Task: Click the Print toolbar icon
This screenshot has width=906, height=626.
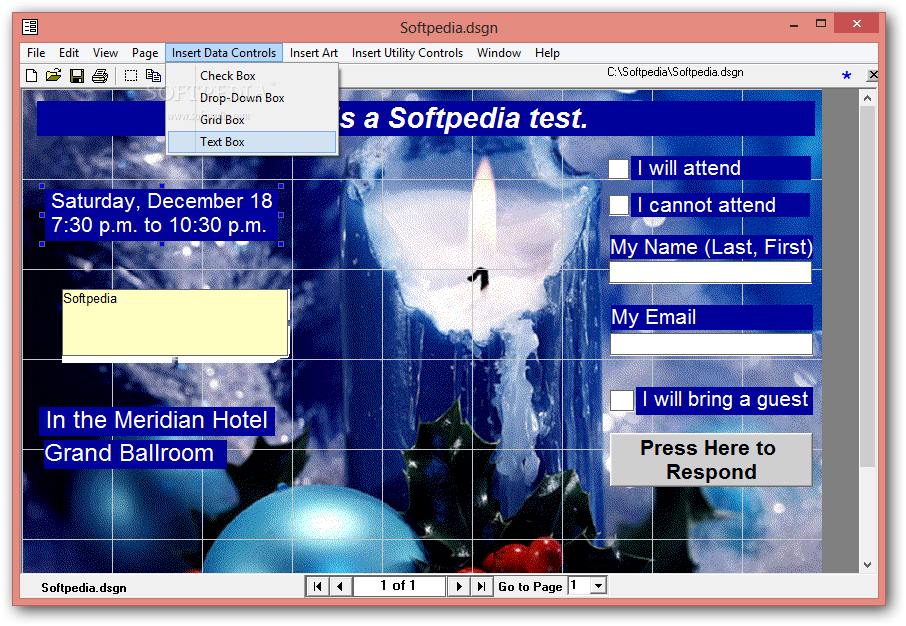Action: click(100, 76)
